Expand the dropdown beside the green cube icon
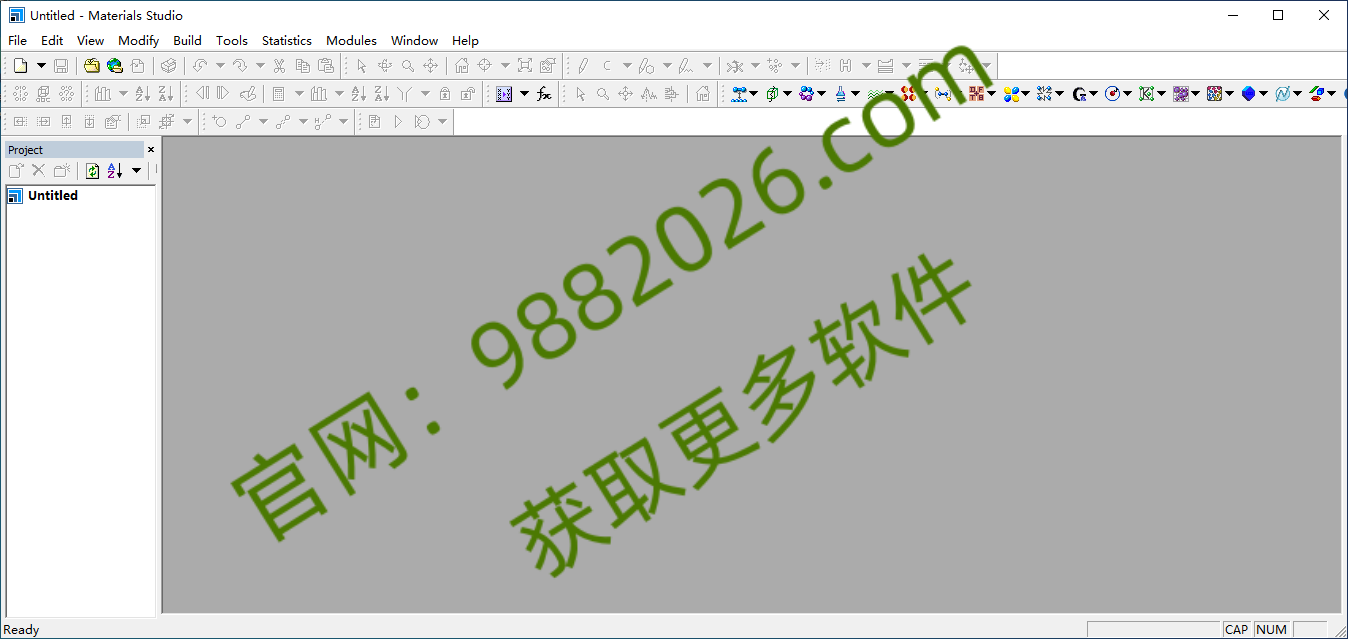Screen dimensions: 1348x639 788,94
